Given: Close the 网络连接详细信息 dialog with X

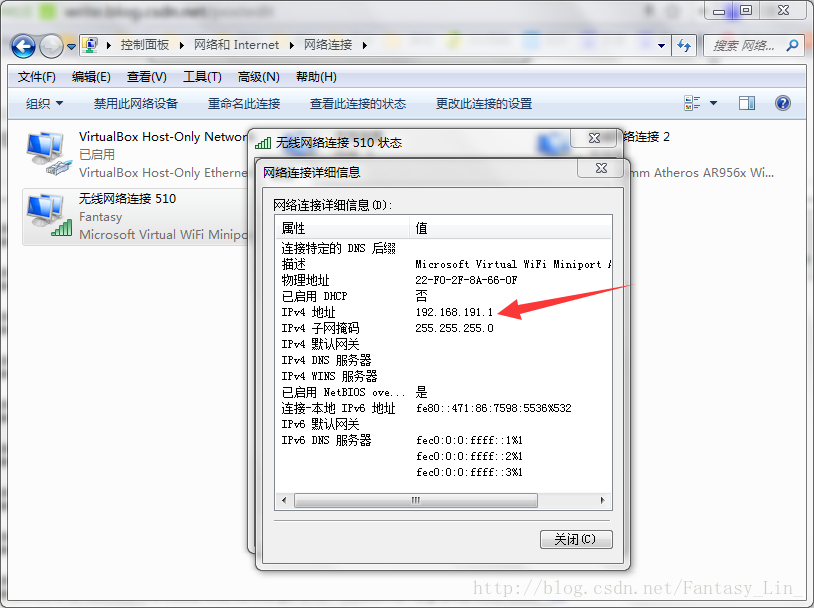Looking at the screenshot, I should [601, 168].
